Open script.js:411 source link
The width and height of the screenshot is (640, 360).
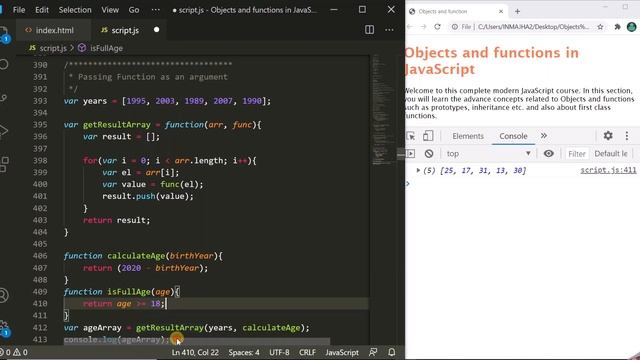pyautogui.click(x=608, y=170)
